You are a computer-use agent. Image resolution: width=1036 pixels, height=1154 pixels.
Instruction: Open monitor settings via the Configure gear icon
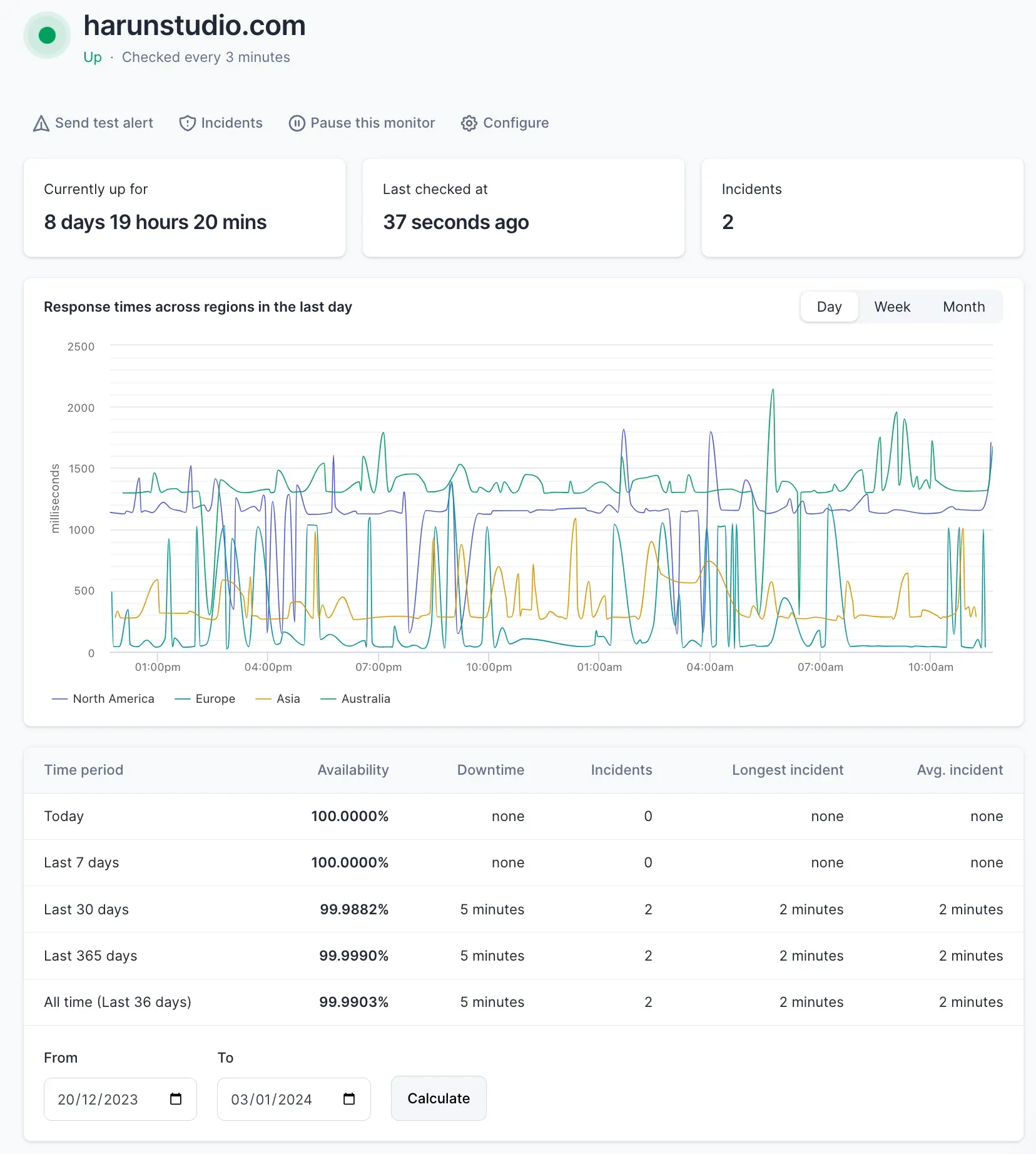click(469, 123)
